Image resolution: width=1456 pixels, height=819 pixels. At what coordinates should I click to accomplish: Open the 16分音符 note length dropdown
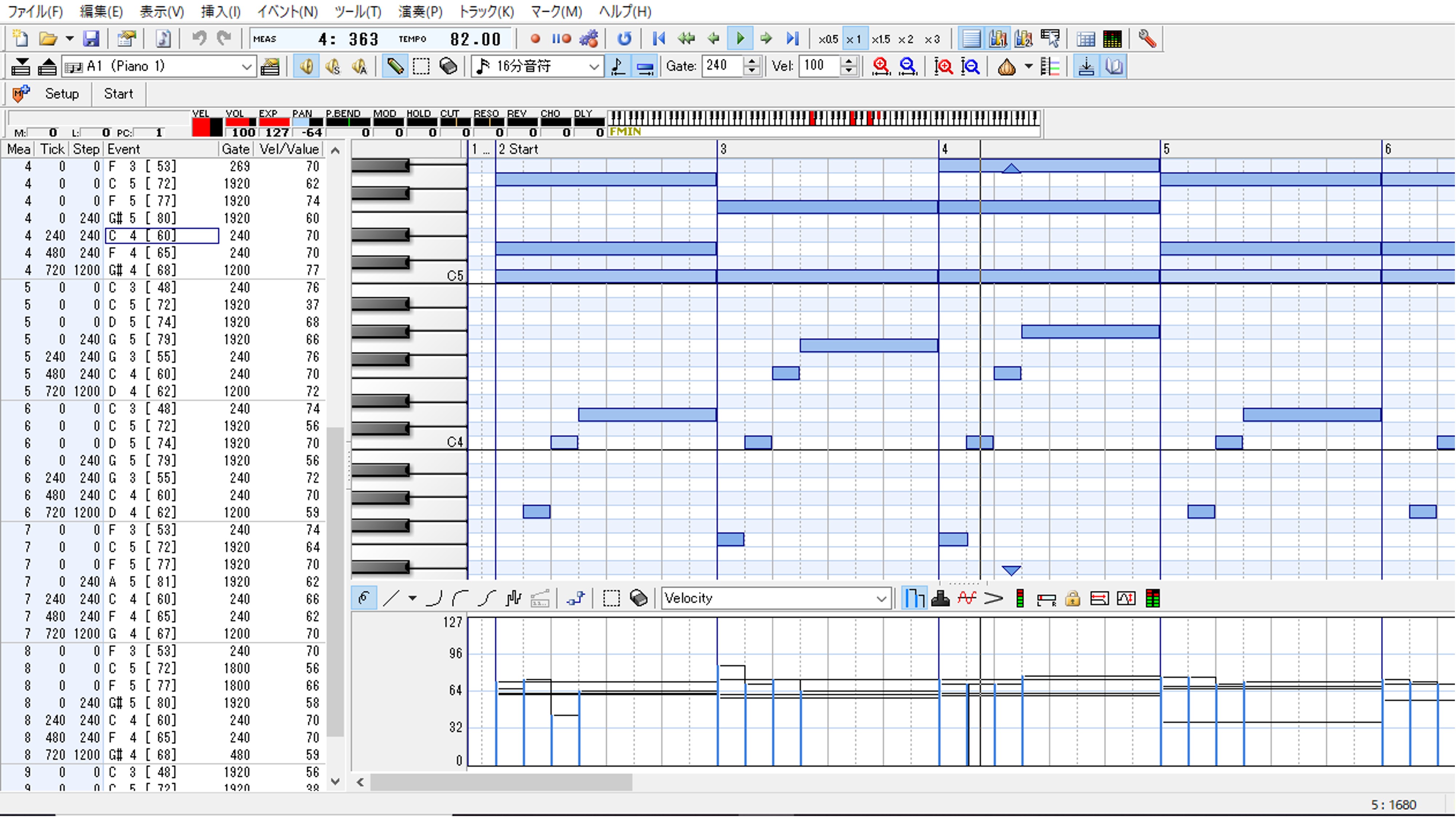(593, 67)
